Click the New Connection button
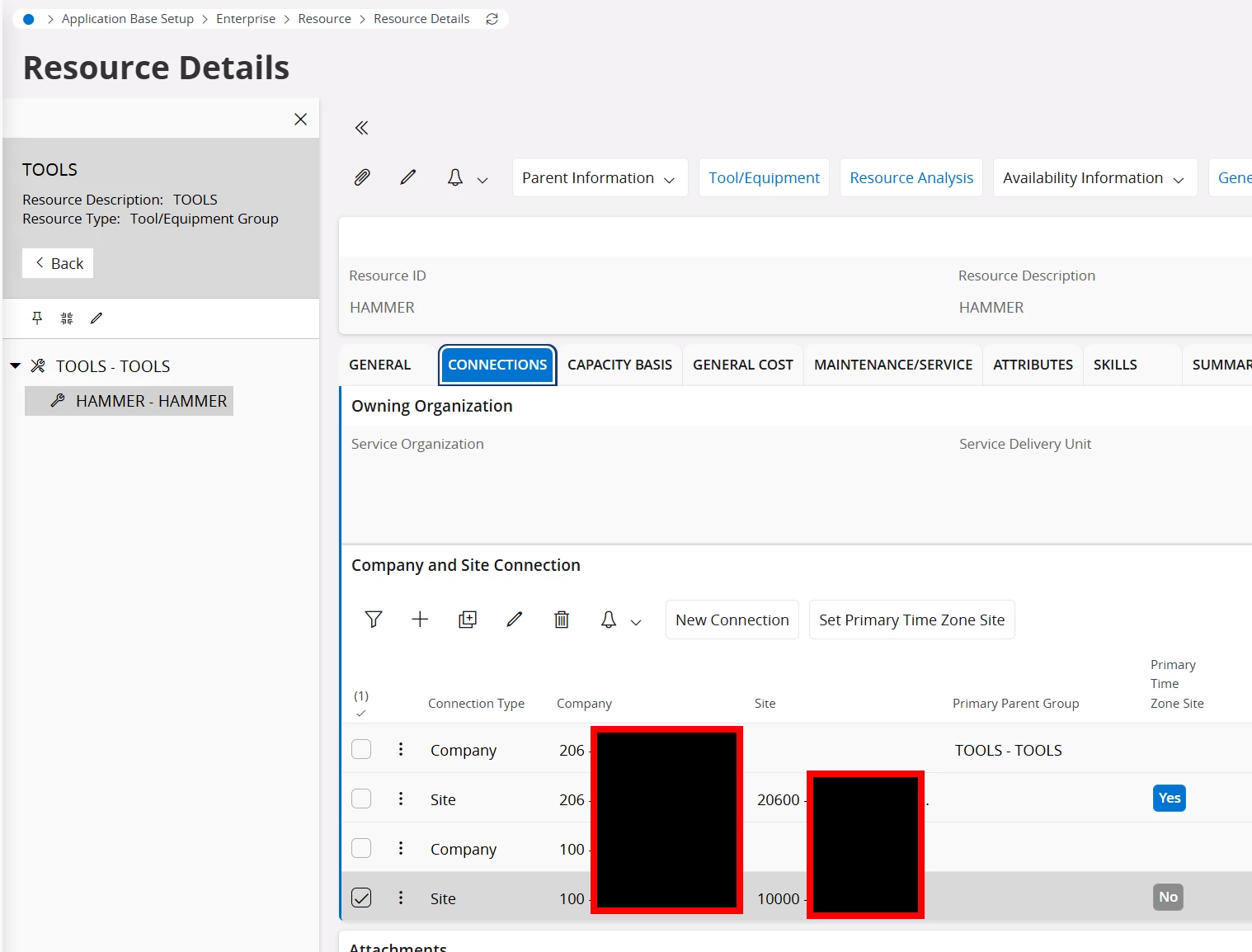Image resolution: width=1252 pixels, height=952 pixels. pos(732,620)
